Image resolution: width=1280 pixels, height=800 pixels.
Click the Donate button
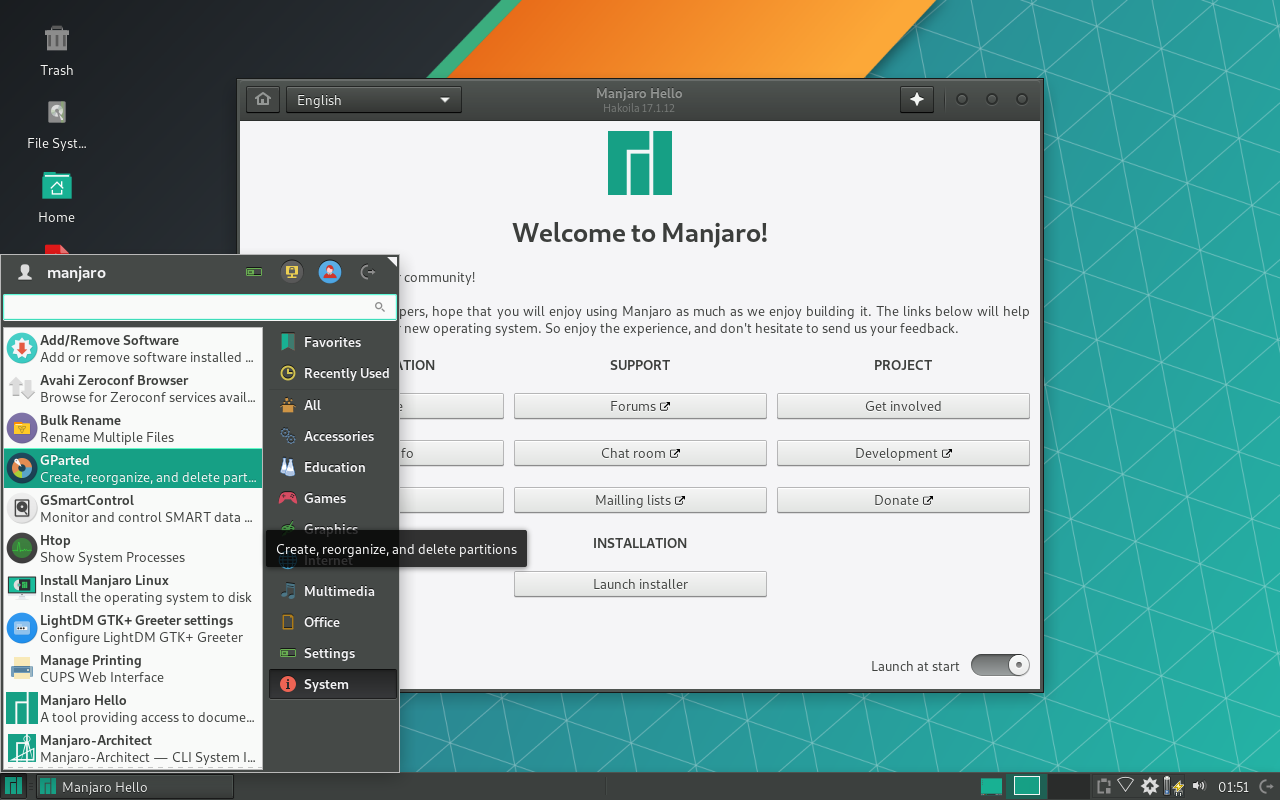903,500
